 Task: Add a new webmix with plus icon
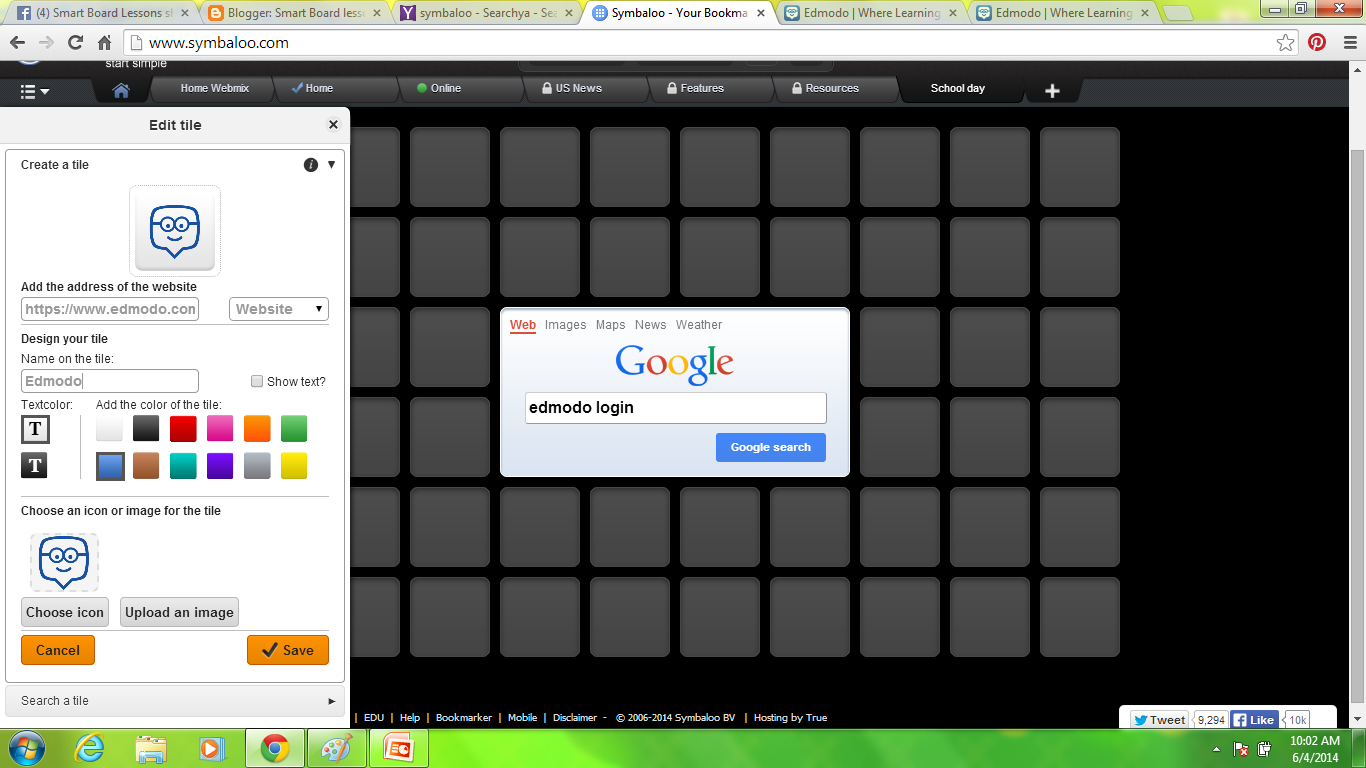point(1052,91)
